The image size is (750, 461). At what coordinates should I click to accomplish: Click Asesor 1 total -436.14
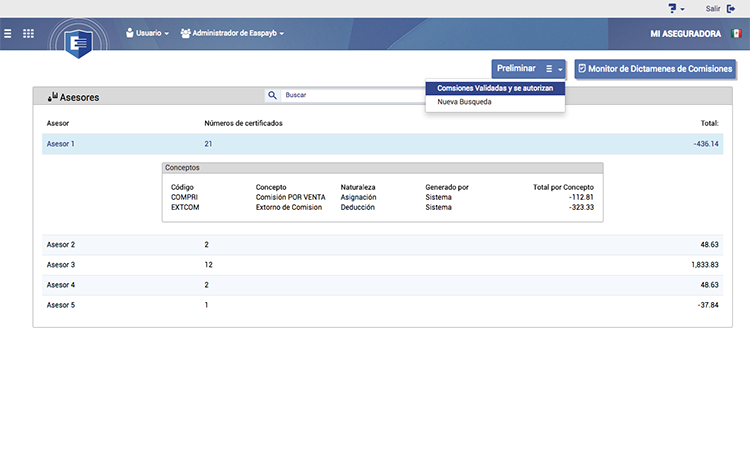706,144
